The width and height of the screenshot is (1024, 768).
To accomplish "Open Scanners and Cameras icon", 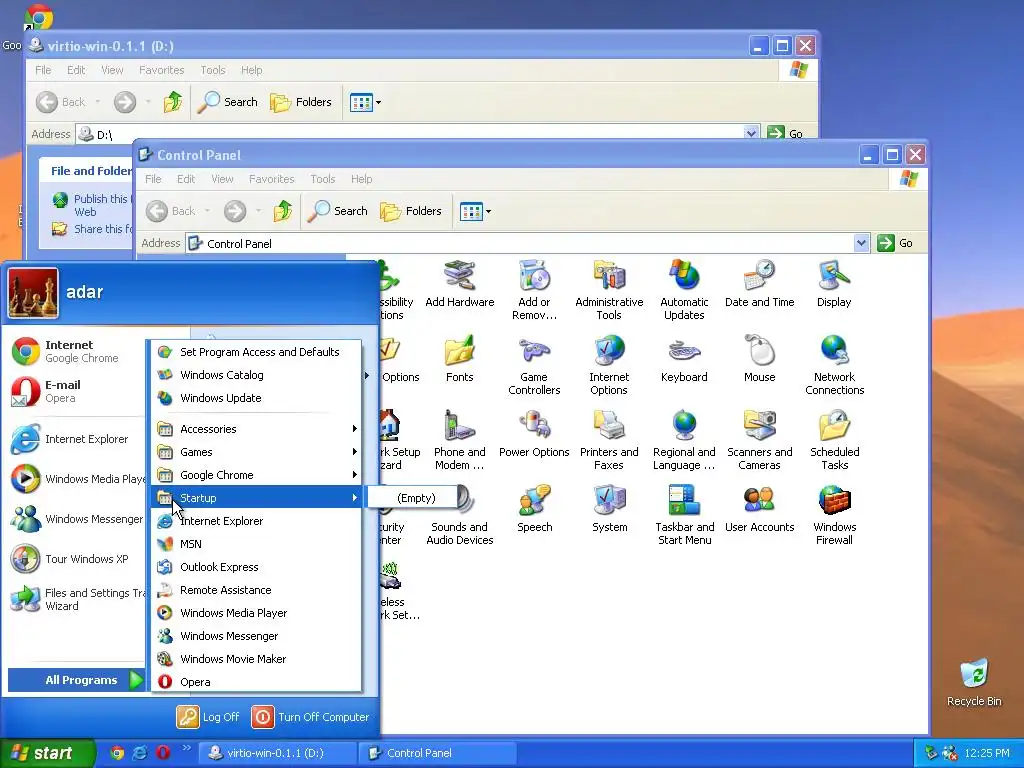I will tap(759, 440).
